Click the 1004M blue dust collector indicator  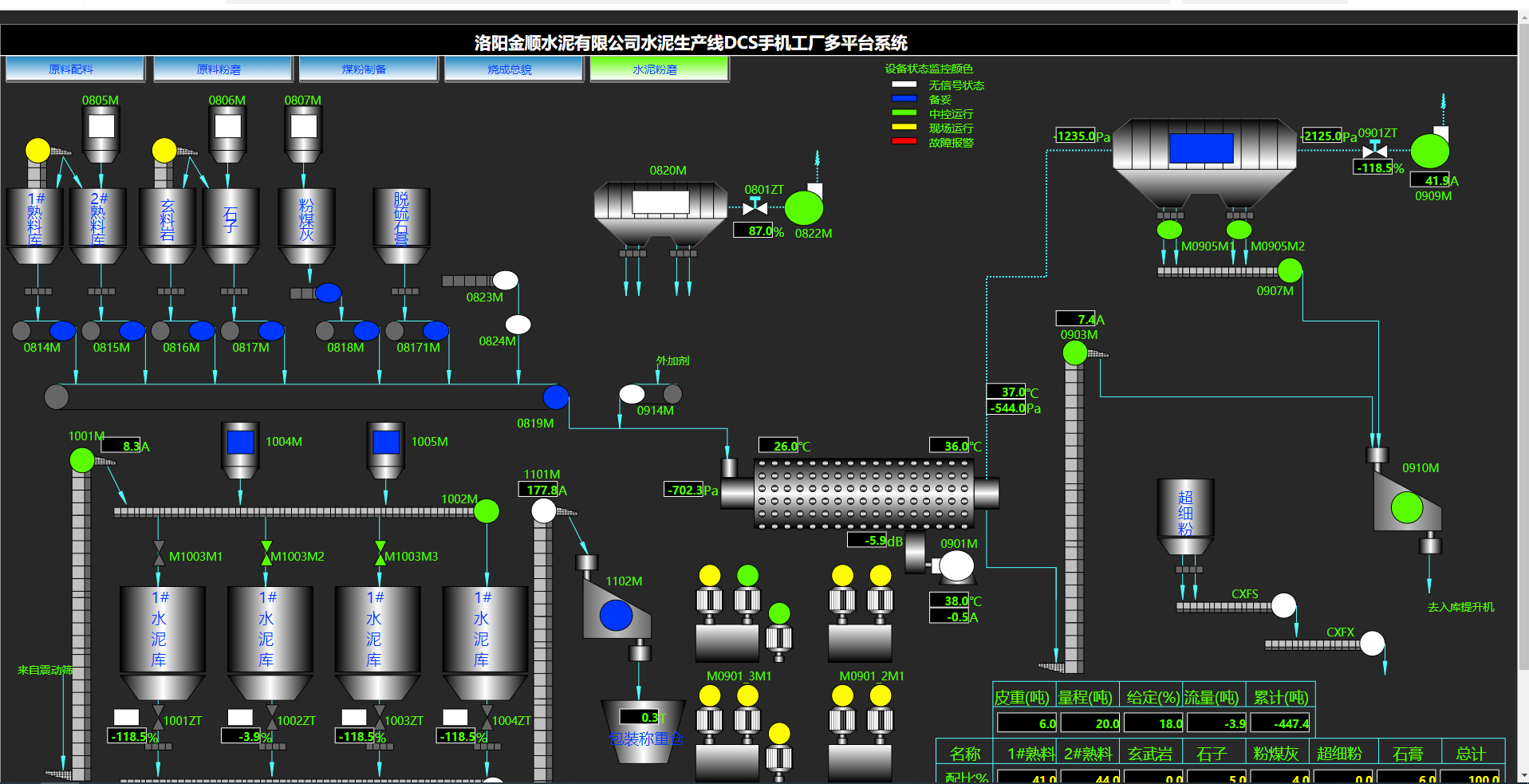pos(240,442)
